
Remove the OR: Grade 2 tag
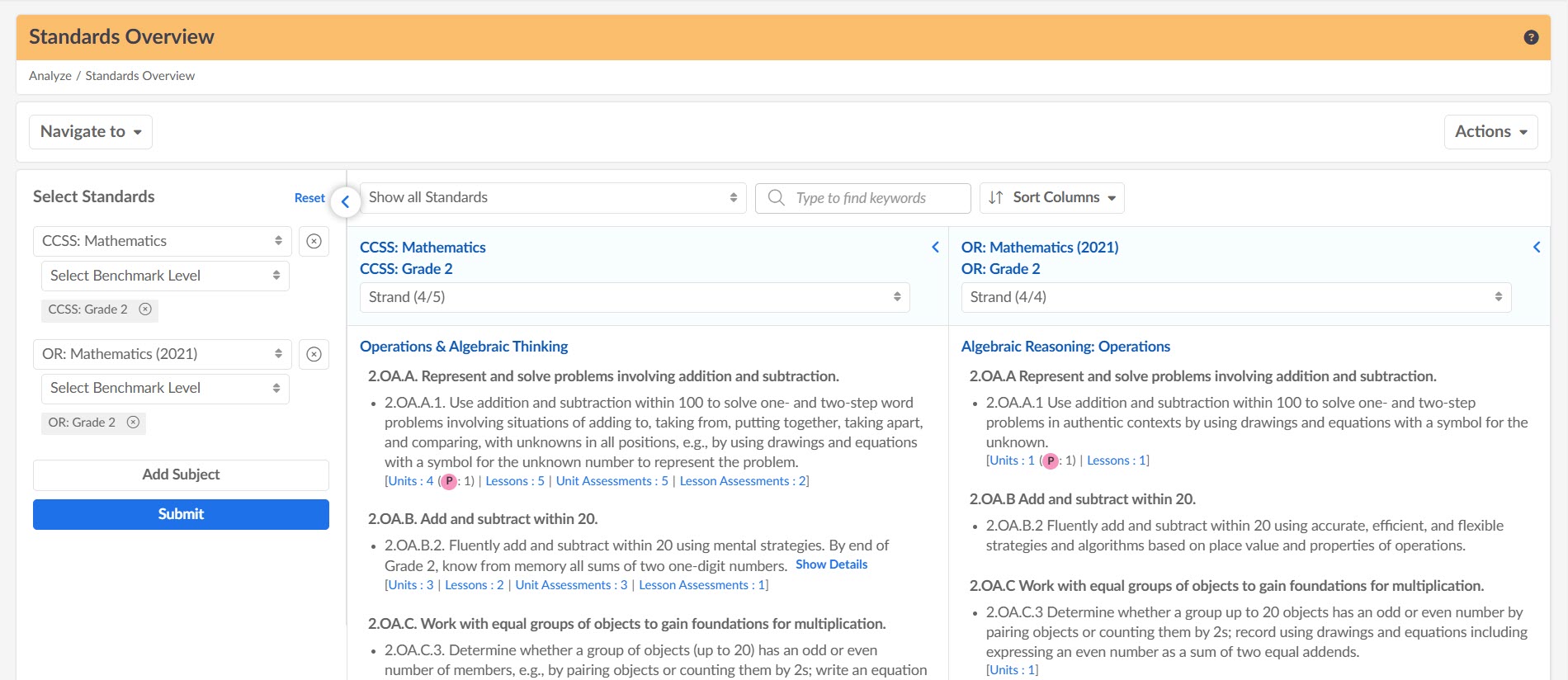click(x=133, y=423)
